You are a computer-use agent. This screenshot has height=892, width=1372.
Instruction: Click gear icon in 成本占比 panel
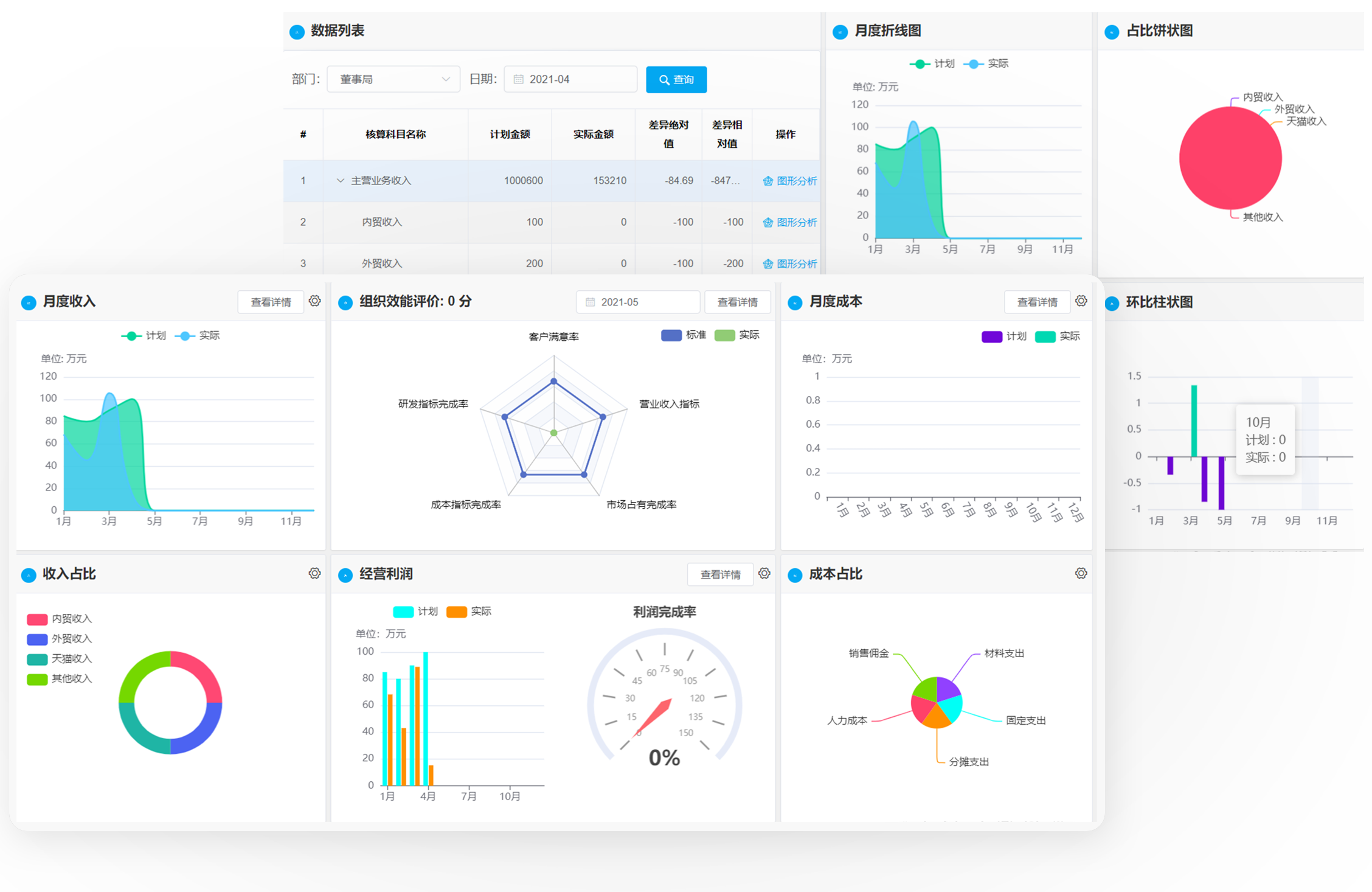click(x=1081, y=573)
